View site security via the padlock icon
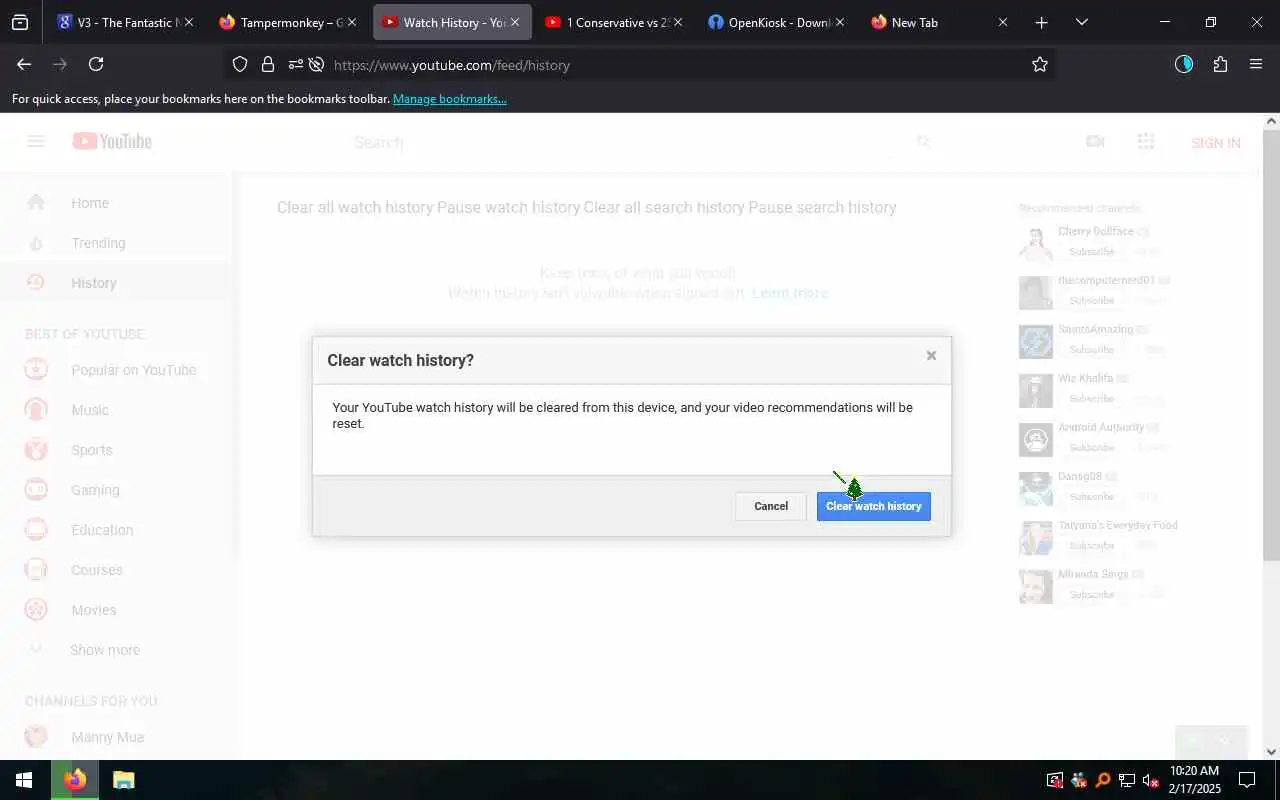This screenshot has height=800, width=1280. click(x=267, y=65)
